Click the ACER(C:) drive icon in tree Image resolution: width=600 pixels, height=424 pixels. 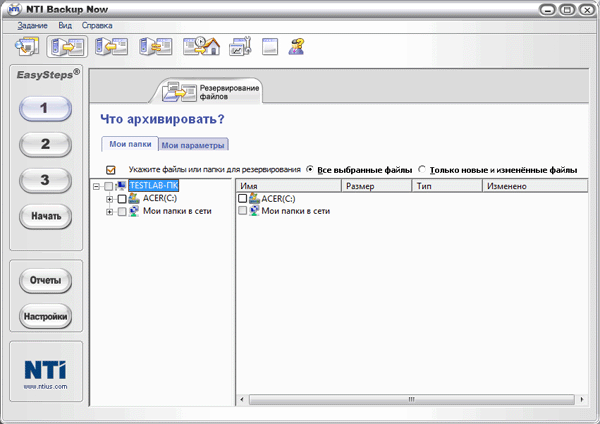click(x=134, y=198)
